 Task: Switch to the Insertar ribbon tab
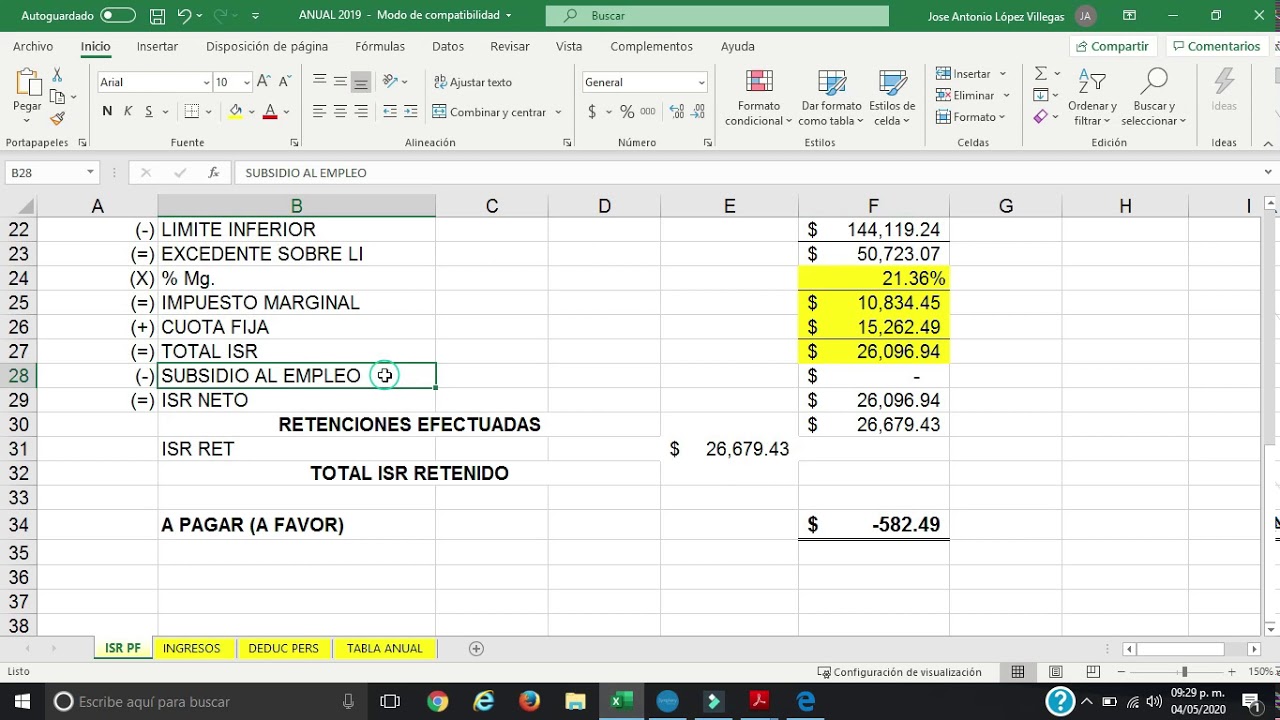(157, 46)
